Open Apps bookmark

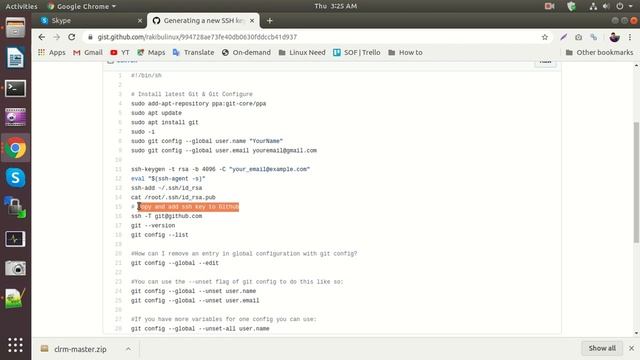(52, 52)
